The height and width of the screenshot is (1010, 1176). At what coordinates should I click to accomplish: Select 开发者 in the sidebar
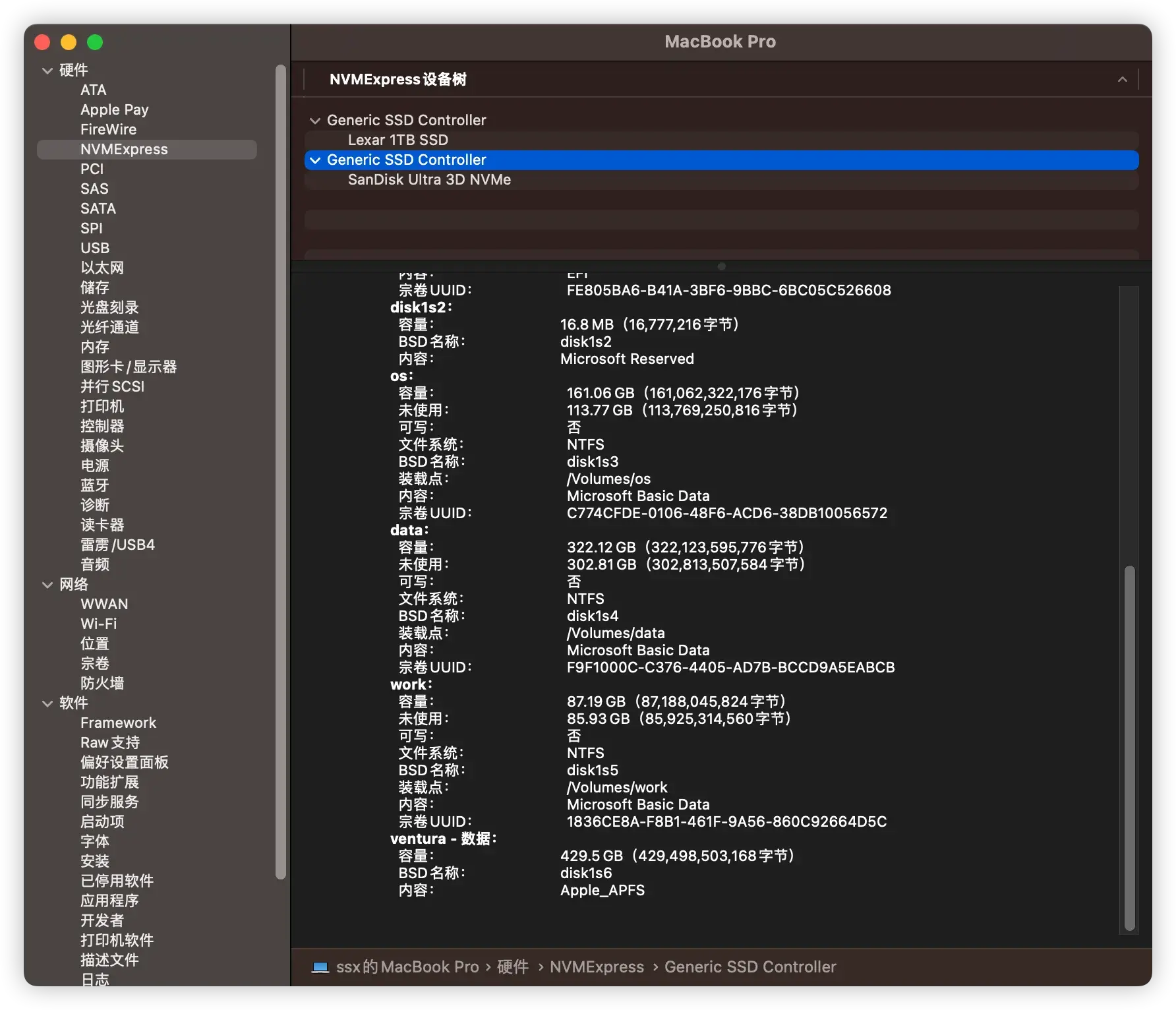(102, 921)
